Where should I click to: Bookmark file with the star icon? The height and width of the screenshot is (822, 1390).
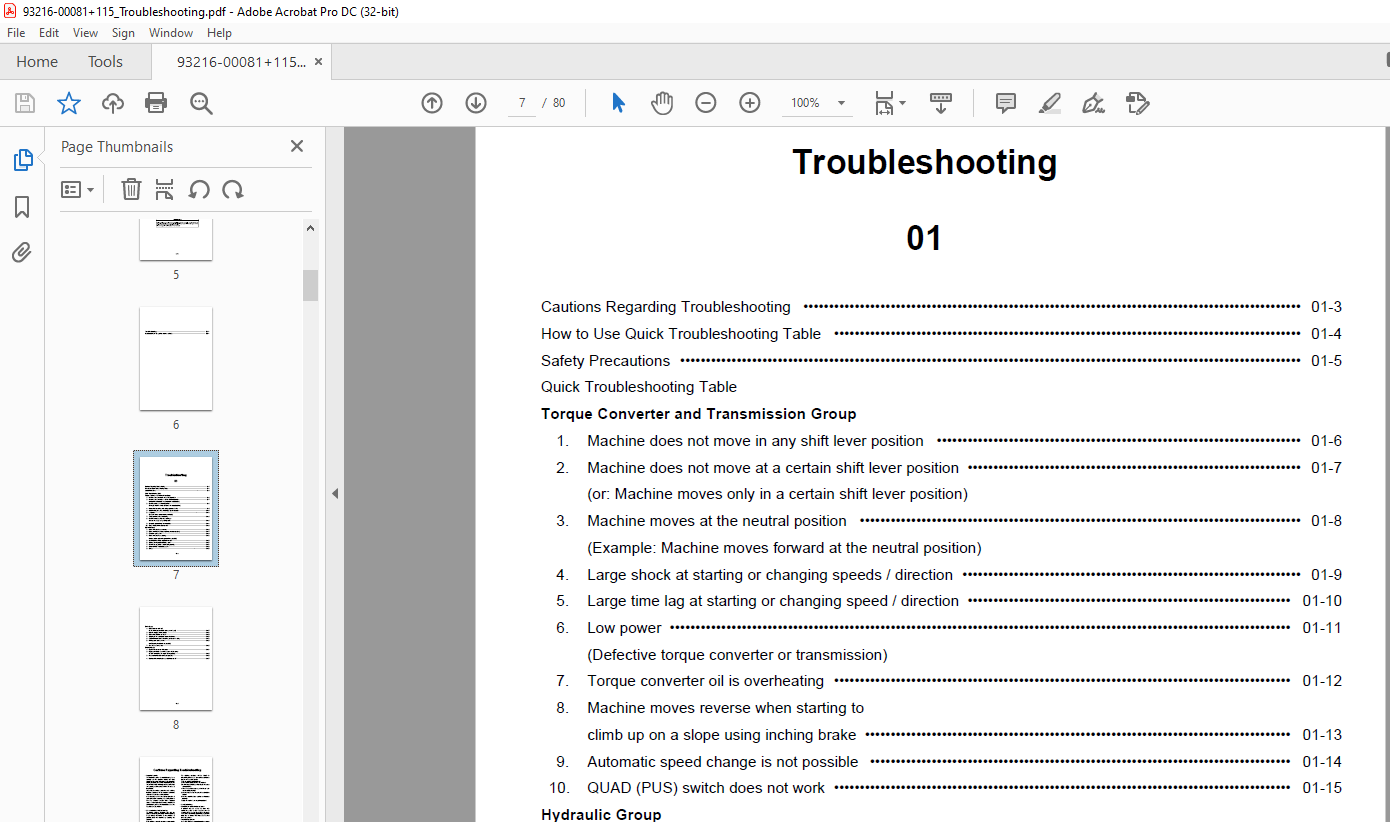pyautogui.click(x=69, y=103)
